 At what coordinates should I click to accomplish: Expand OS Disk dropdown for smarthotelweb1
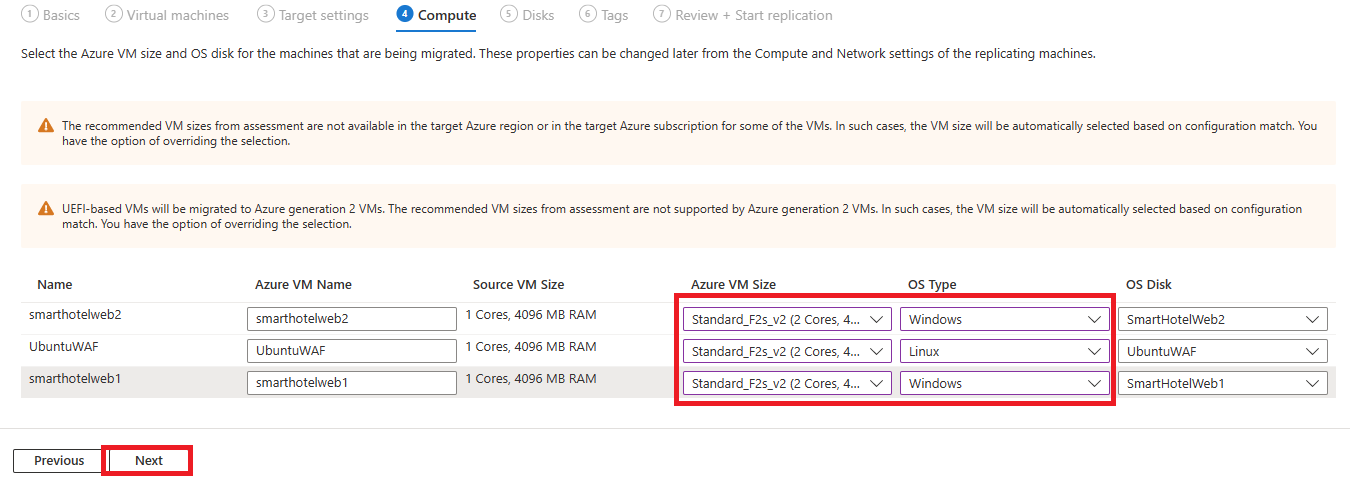[x=1223, y=383]
